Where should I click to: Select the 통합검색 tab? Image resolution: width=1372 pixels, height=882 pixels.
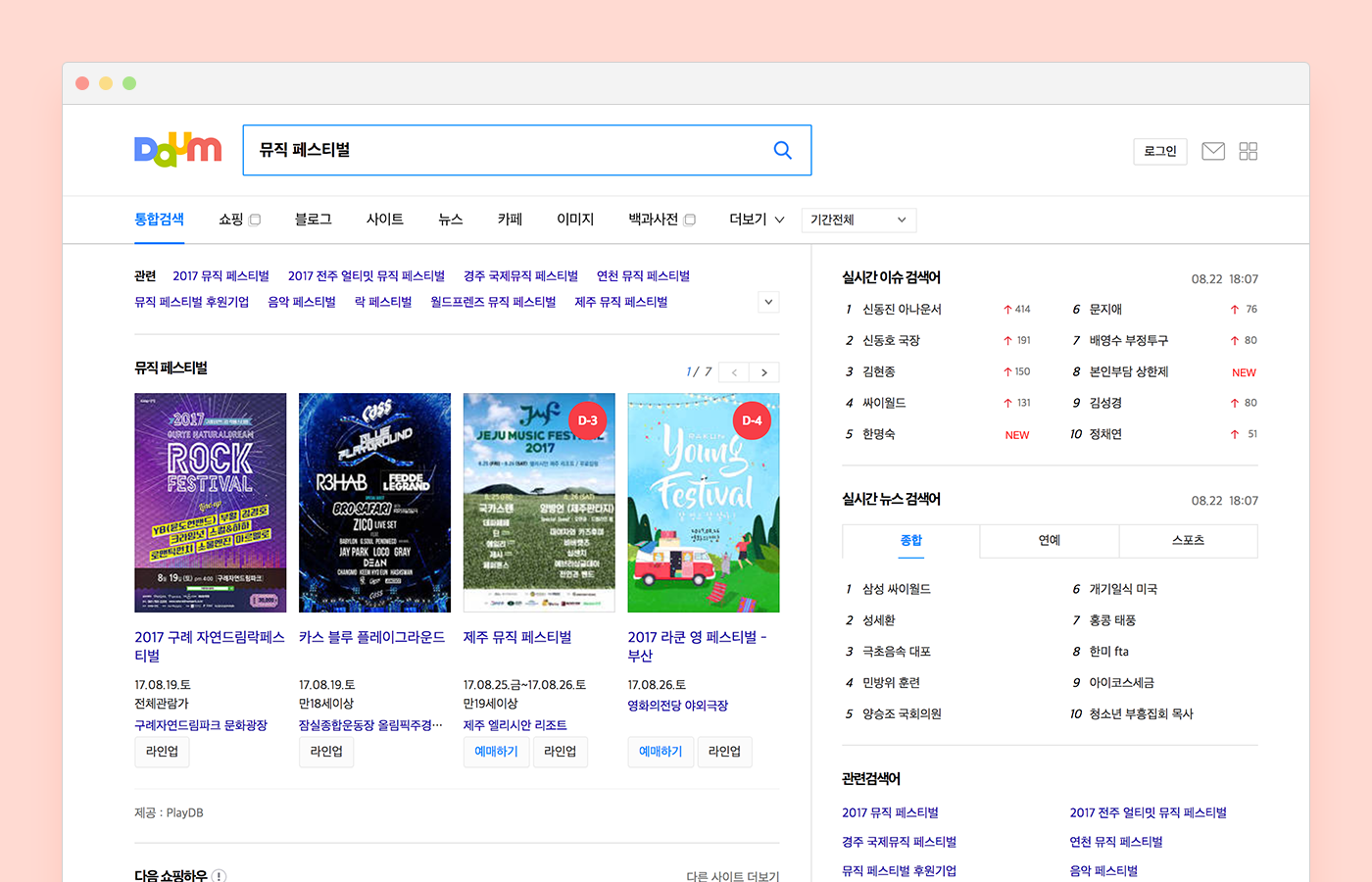click(x=159, y=220)
